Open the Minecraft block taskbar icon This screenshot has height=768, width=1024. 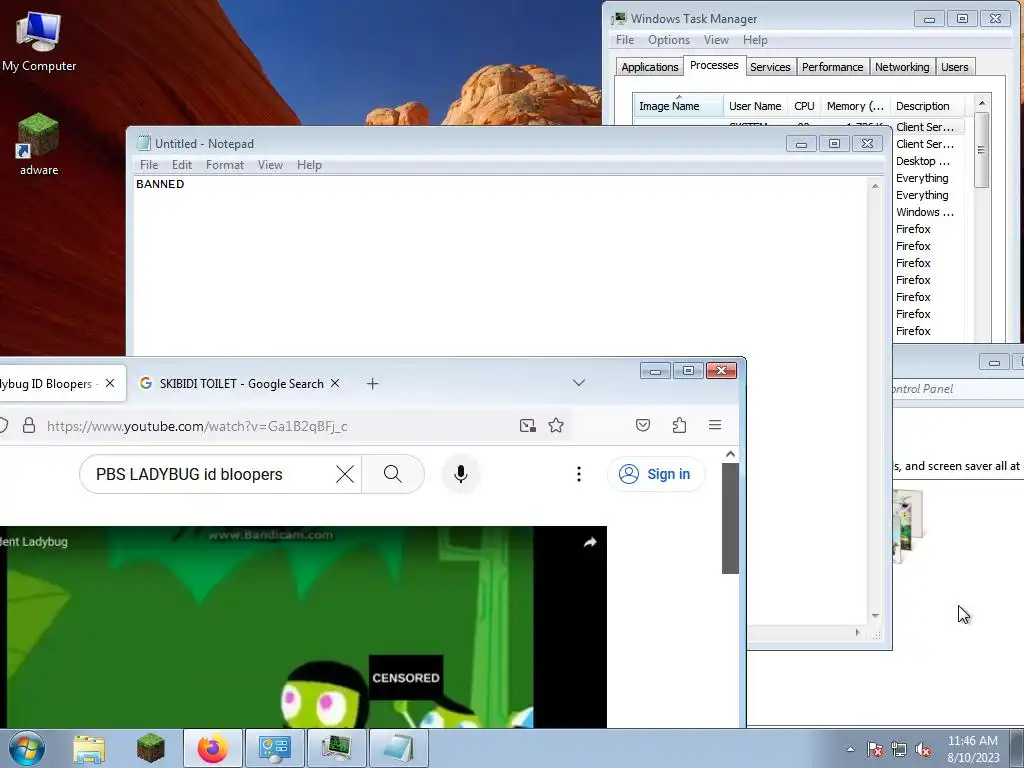[x=151, y=748]
